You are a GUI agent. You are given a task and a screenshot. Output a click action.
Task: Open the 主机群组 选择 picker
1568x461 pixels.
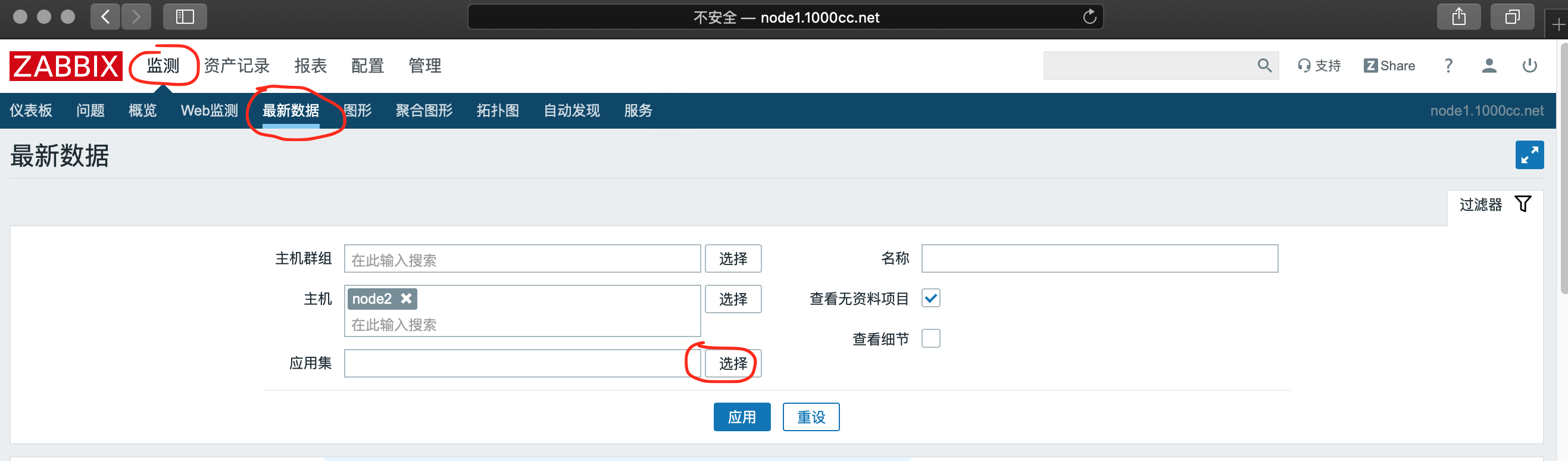tap(732, 259)
